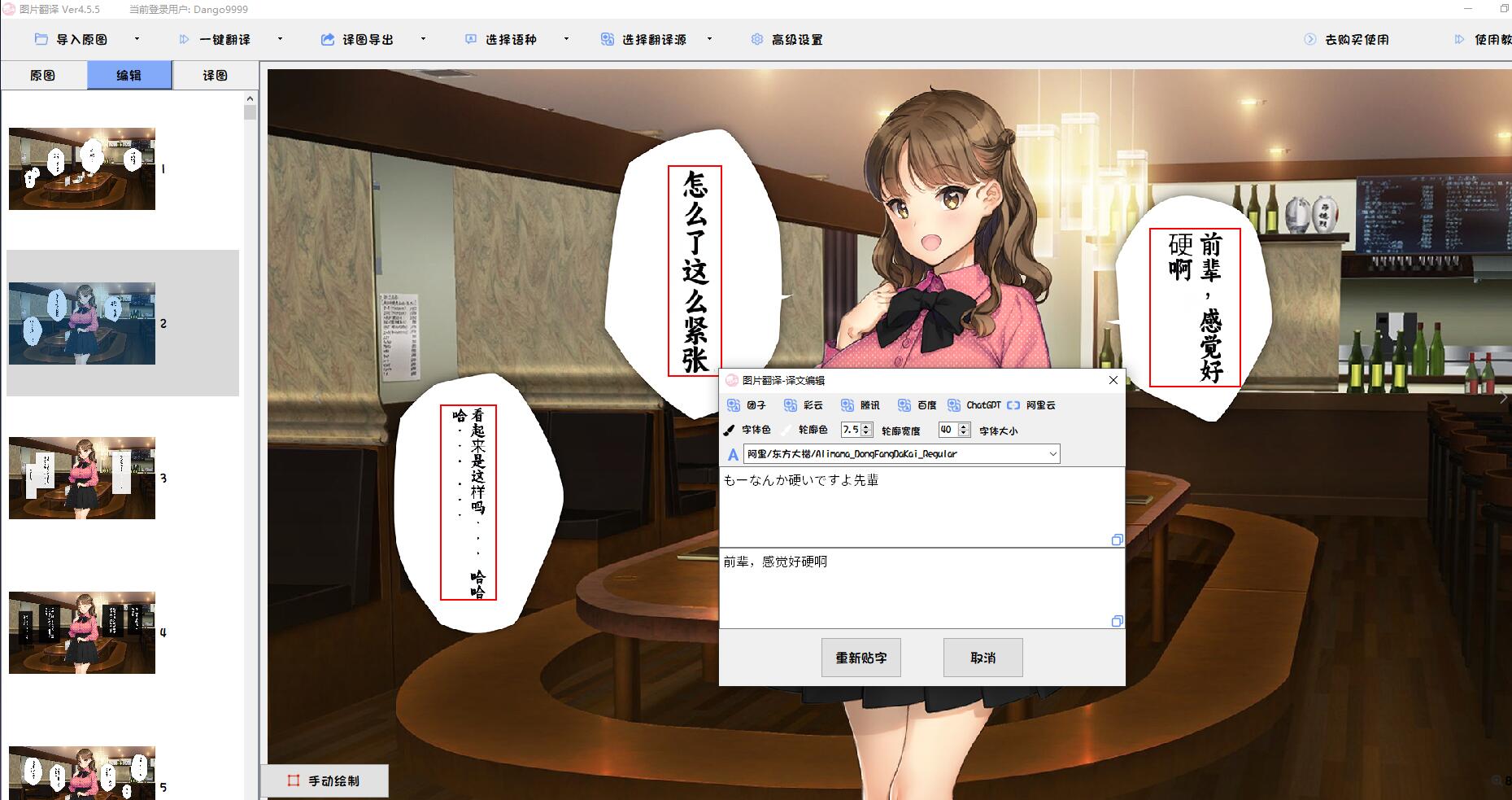The width and height of the screenshot is (1512, 800).
Task: Switch to the 译图 tab
Action: tap(216, 76)
